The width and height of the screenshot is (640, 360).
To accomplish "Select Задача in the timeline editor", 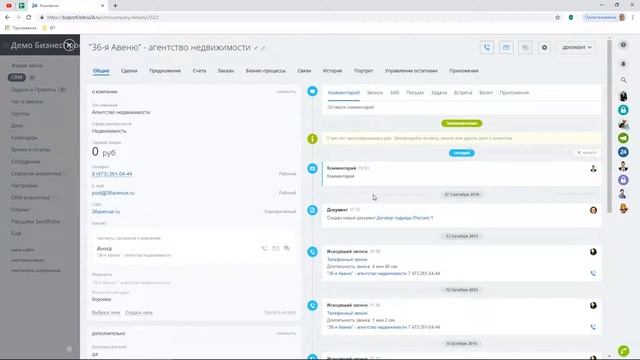I will (x=439, y=93).
